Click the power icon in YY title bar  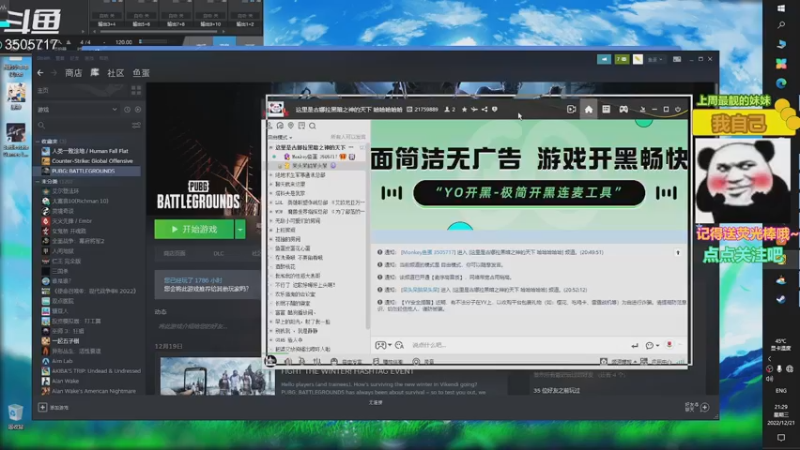pyautogui.click(x=678, y=109)
